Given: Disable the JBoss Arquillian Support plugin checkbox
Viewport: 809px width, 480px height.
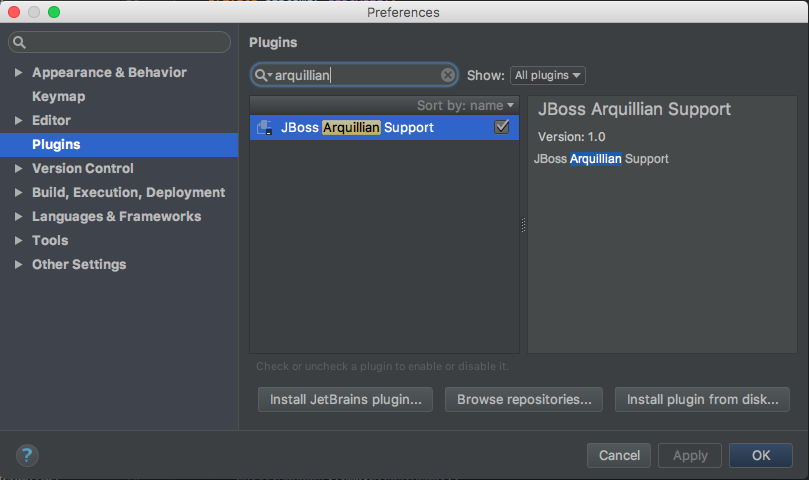Looking at the screenshot, I should [x=501, y=127].
